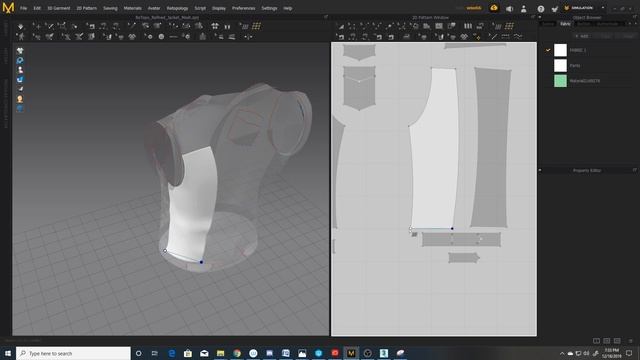Open the 3D Garment menu
Screen dimensions: 640x360
(58, 8)
